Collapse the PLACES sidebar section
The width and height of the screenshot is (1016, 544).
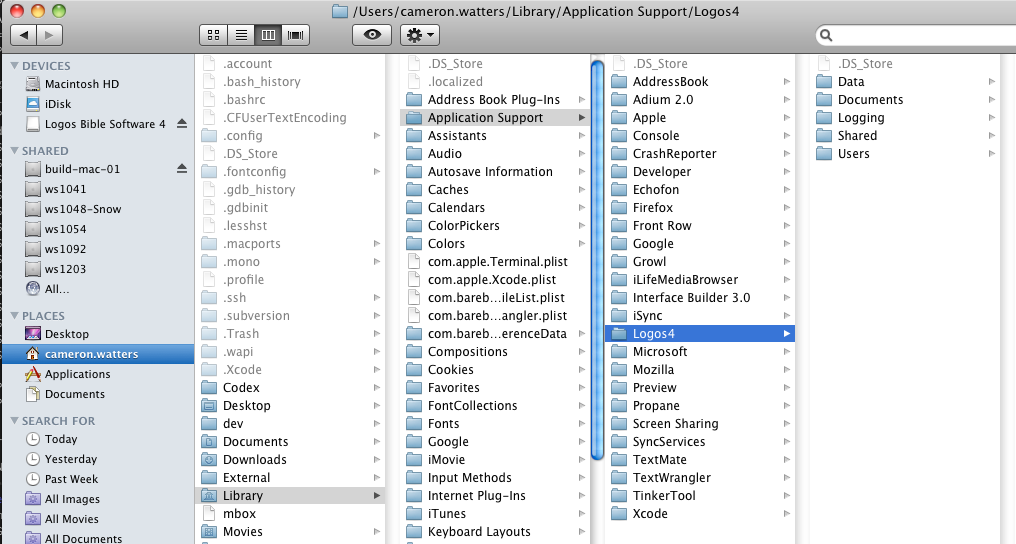pyautogui.click(x=14, y=315)
